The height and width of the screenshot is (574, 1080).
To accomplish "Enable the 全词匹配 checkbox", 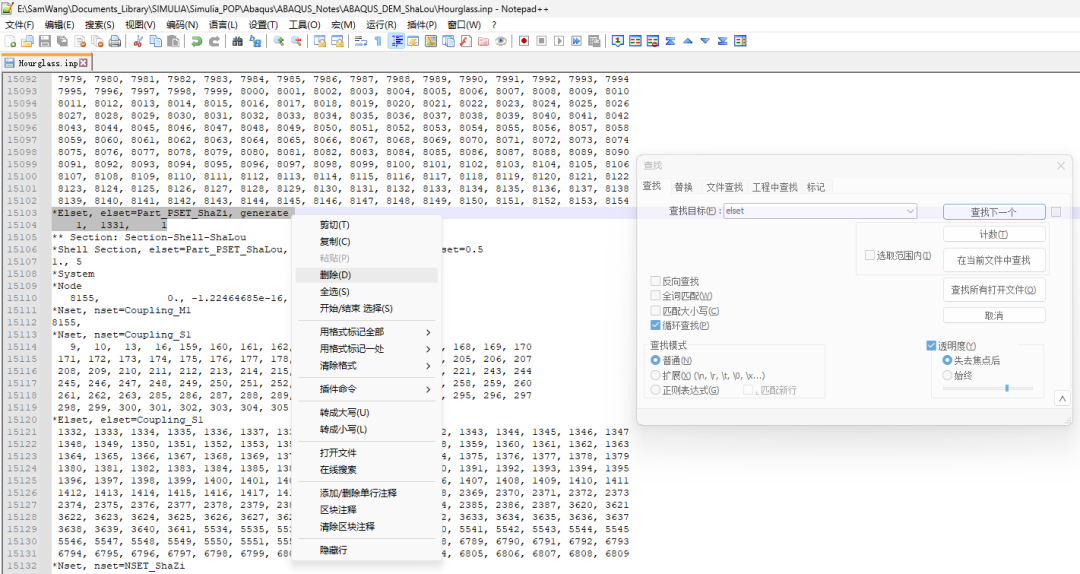I will coord(655,296).
